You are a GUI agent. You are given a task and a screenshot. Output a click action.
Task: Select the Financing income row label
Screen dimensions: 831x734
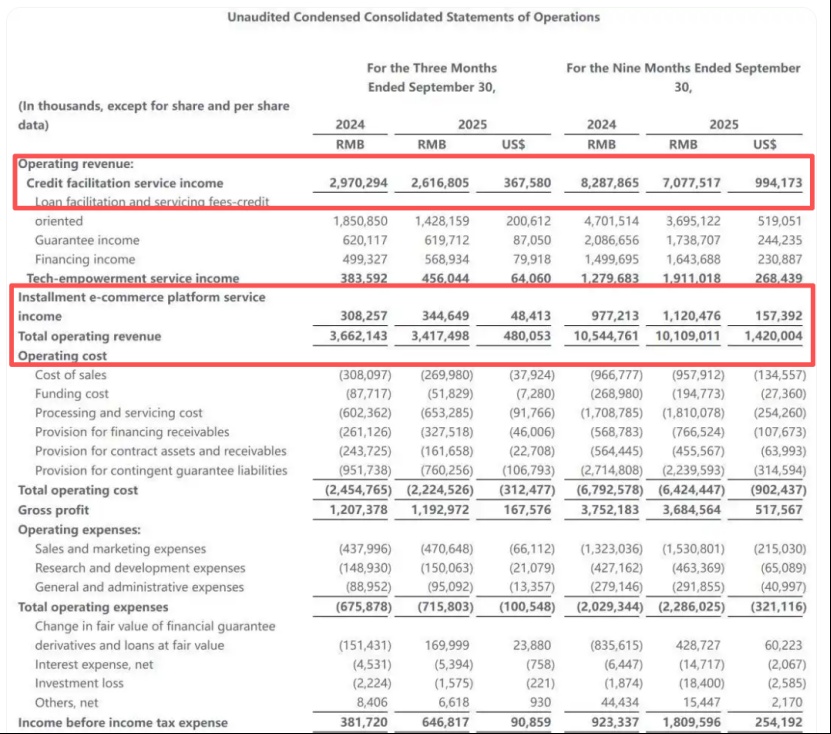pos(85,259)
